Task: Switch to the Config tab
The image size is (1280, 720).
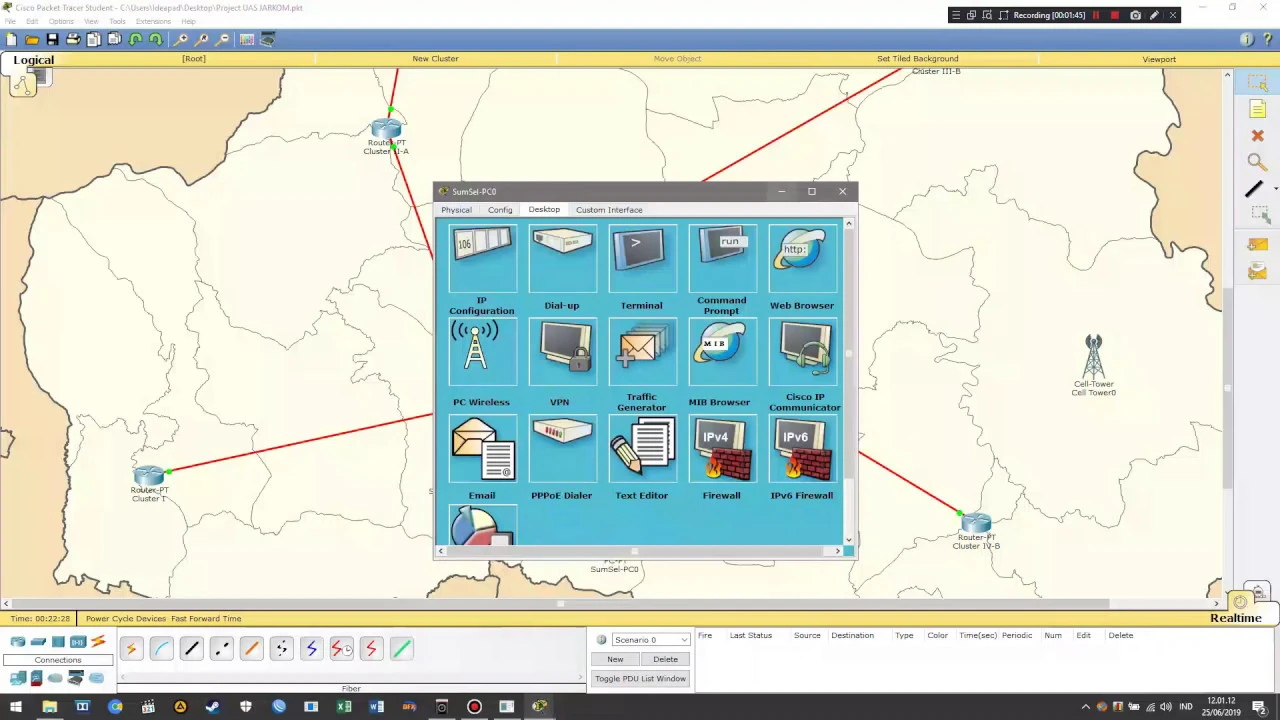Action: click(x=500, y=210)
